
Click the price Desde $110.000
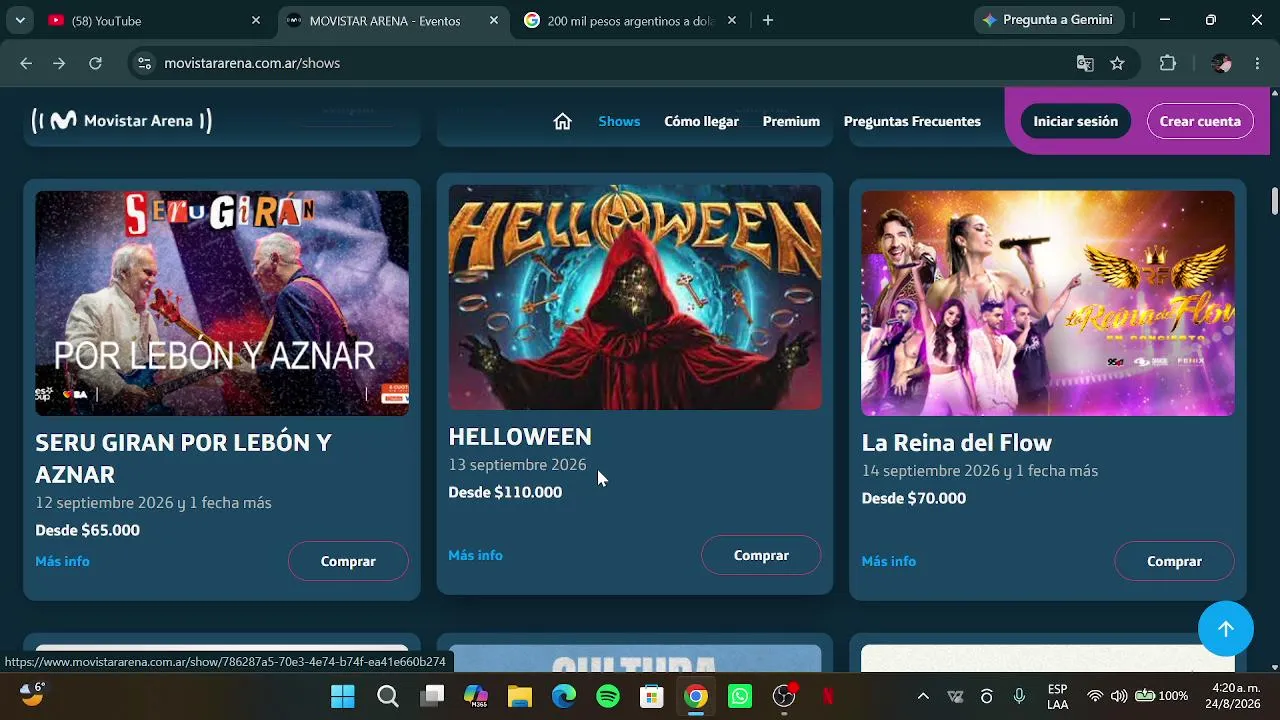(505, 492)
